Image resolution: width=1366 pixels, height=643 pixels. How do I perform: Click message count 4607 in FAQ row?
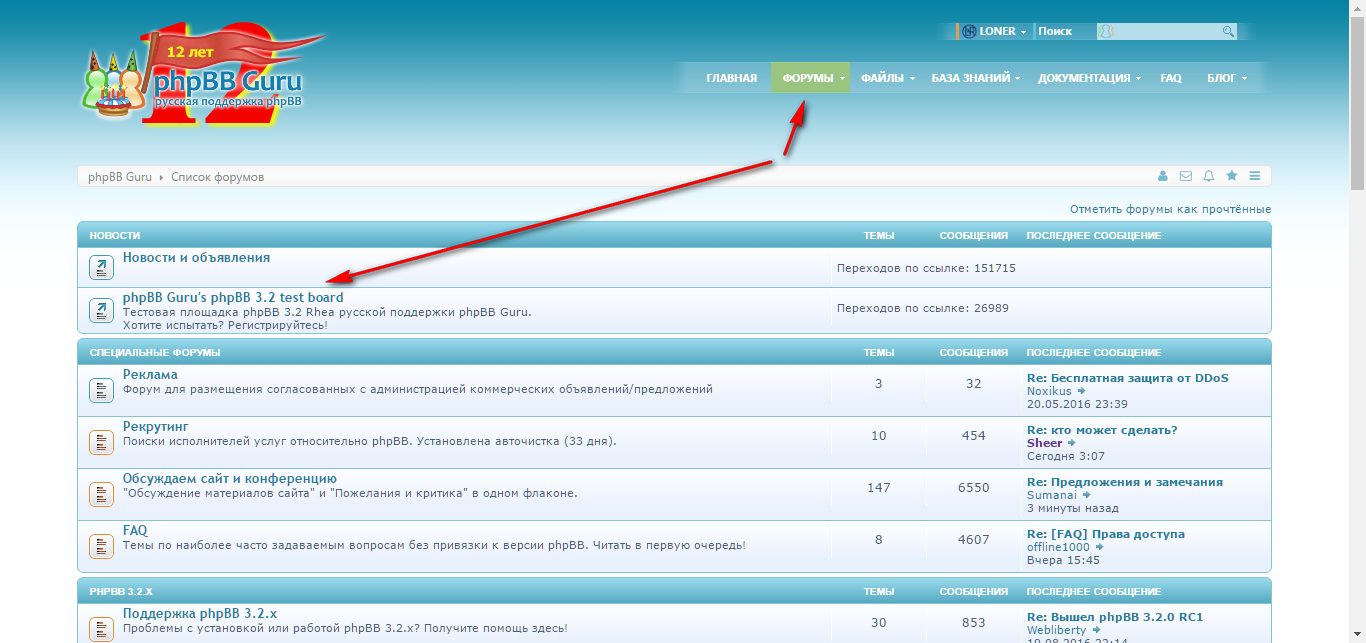click(x=973, y=540)
